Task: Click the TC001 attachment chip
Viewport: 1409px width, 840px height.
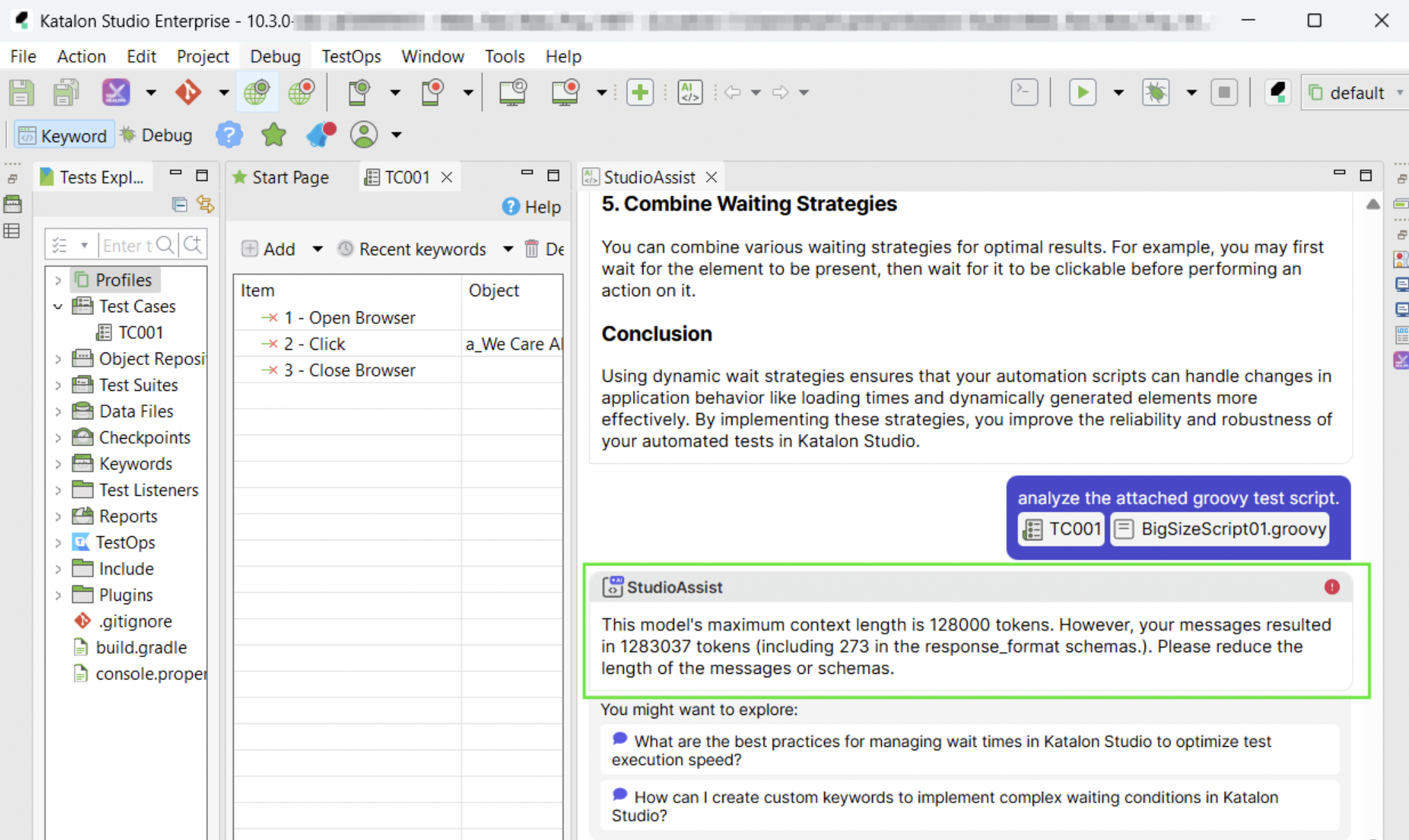Action: pos(1061,529)
